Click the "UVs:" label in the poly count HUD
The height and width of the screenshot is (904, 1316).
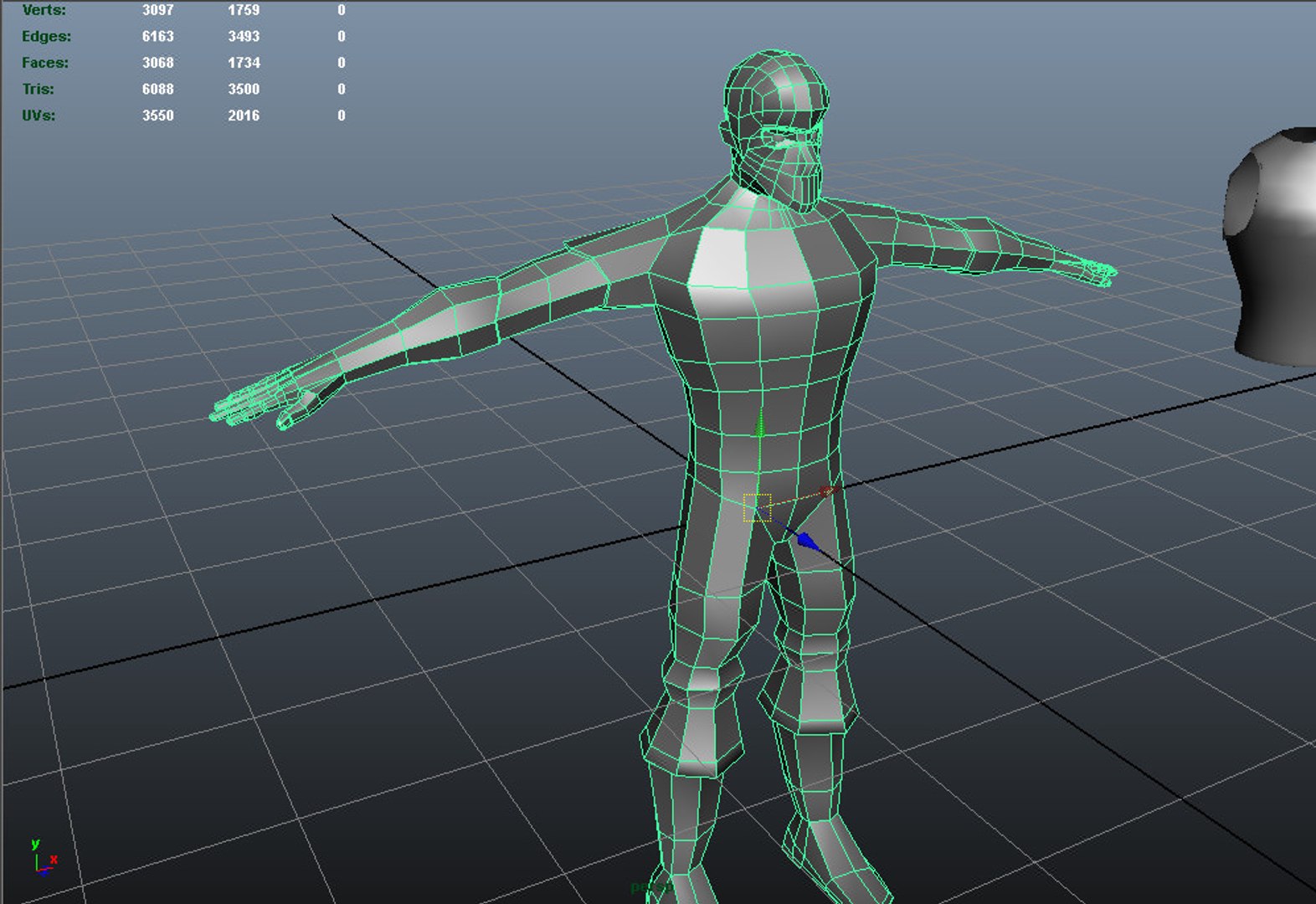[x=39, y=116]
